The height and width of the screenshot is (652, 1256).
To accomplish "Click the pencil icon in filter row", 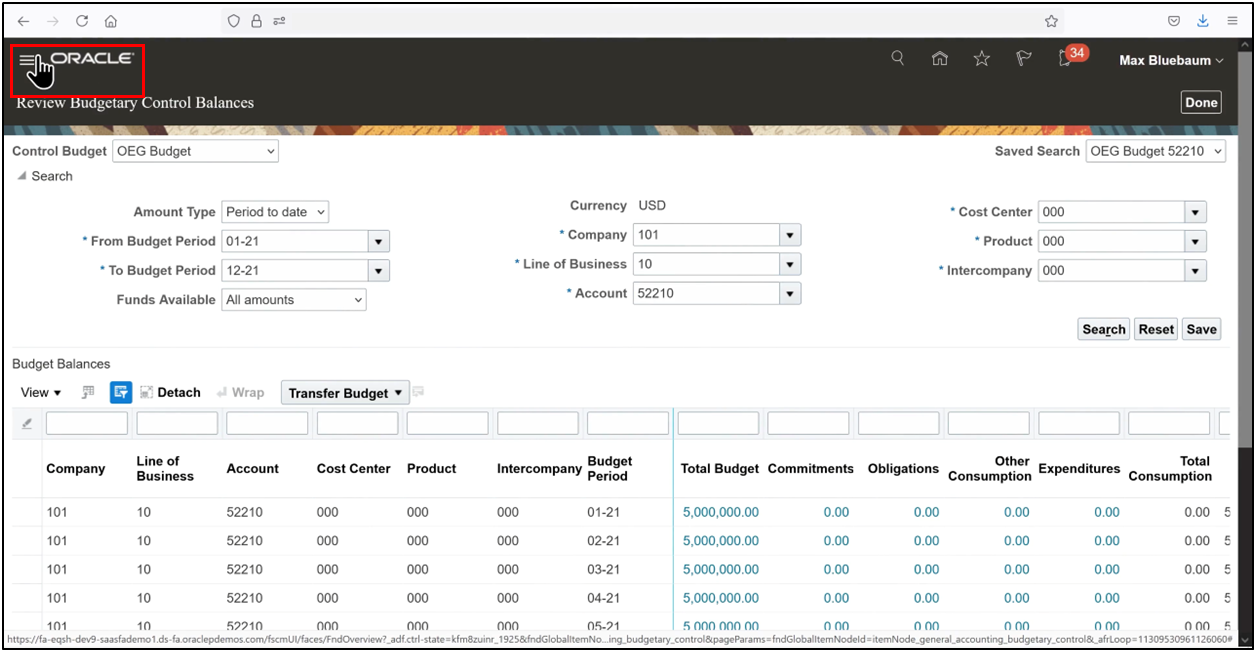I will click(26, 422).
